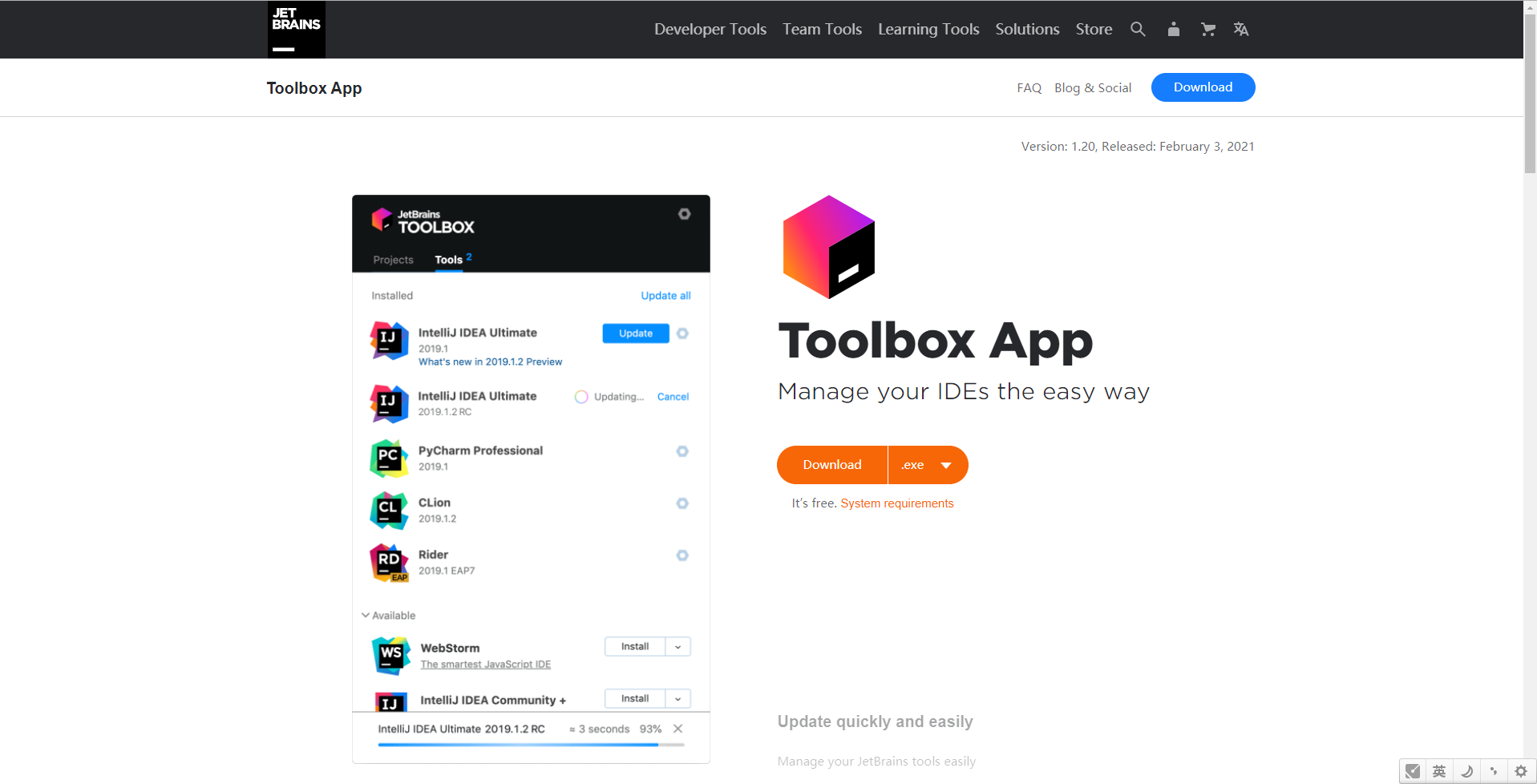Screen dimensions: 1537x784
Task: Click the download progress bar
Action: pos(531,745)
